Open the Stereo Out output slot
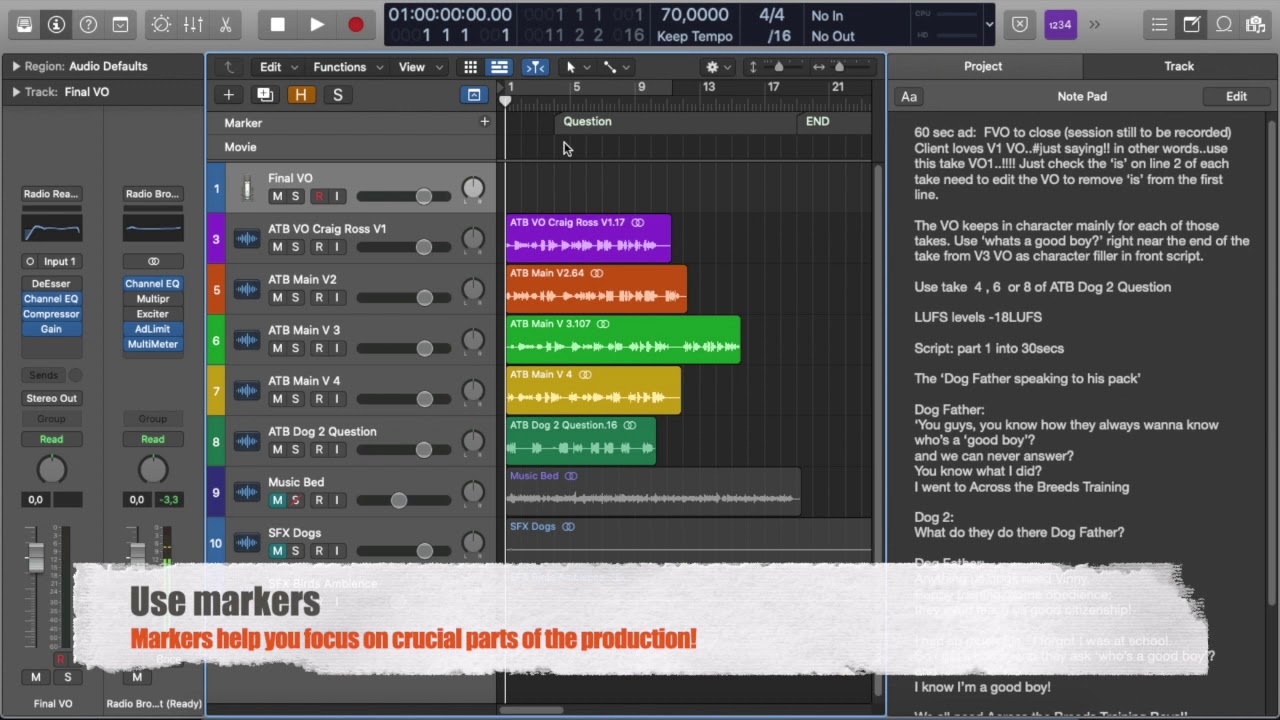This screenshot has height=720, width=1280. point(51,398)
